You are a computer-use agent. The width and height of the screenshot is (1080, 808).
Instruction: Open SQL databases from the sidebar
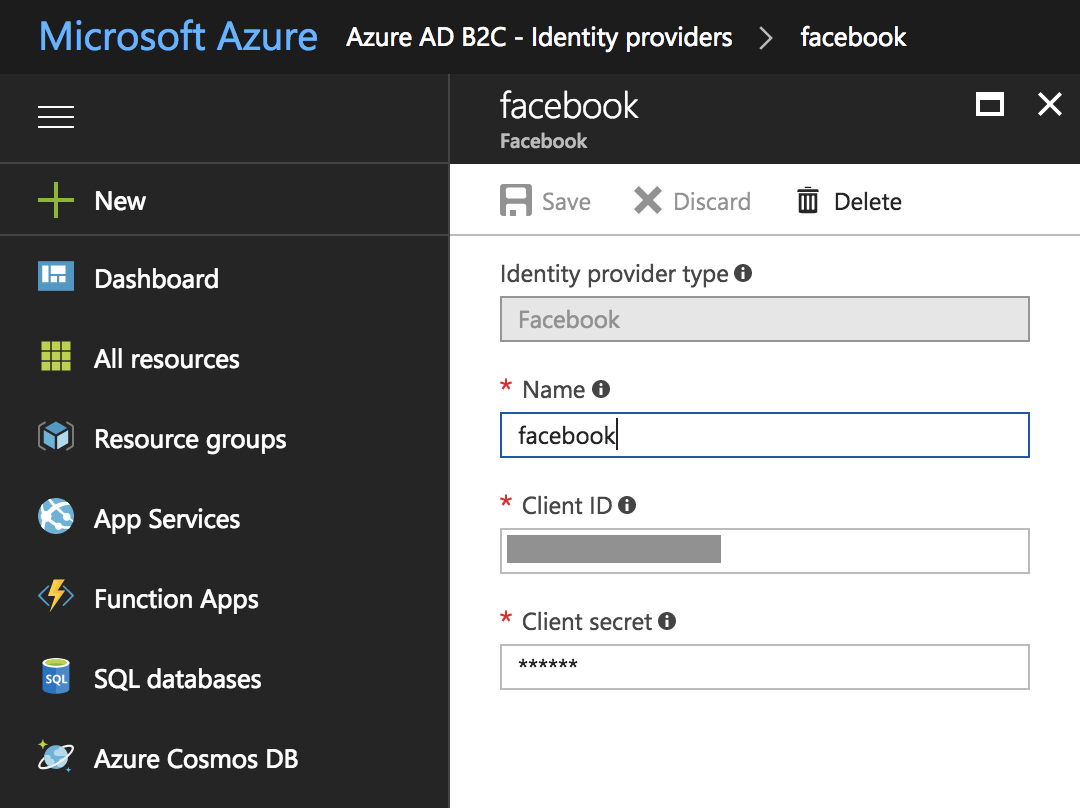click(178, 679)
